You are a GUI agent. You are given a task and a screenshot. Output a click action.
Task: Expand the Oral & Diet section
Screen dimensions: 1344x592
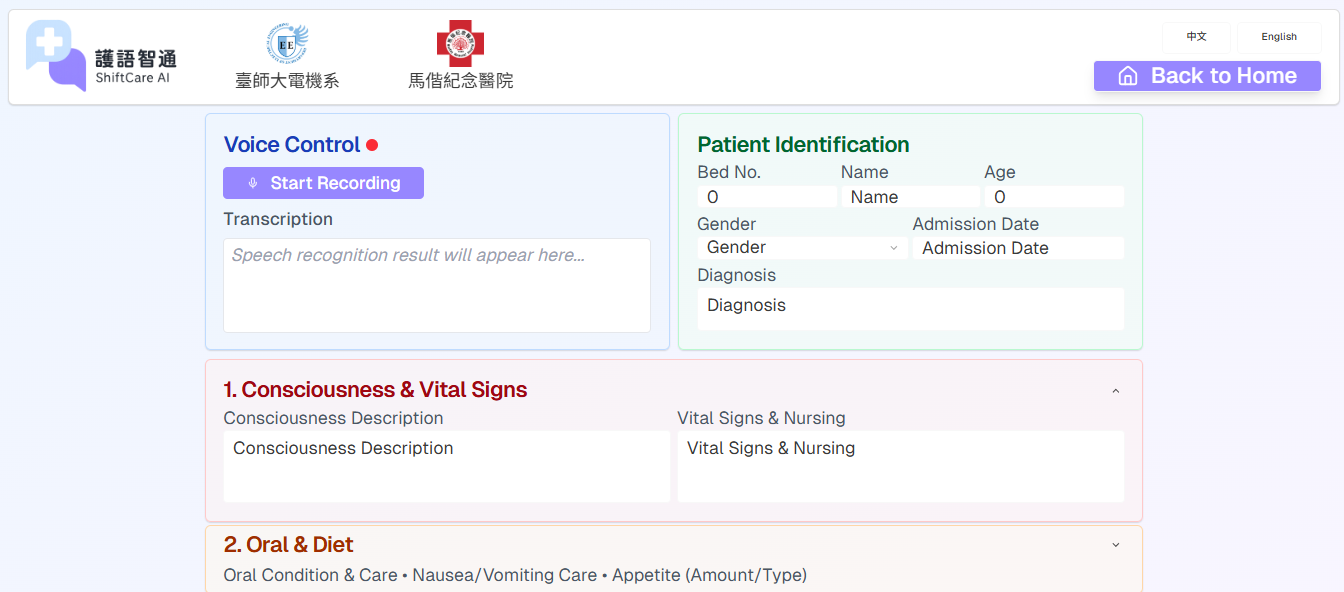(x=1116, y=545)
